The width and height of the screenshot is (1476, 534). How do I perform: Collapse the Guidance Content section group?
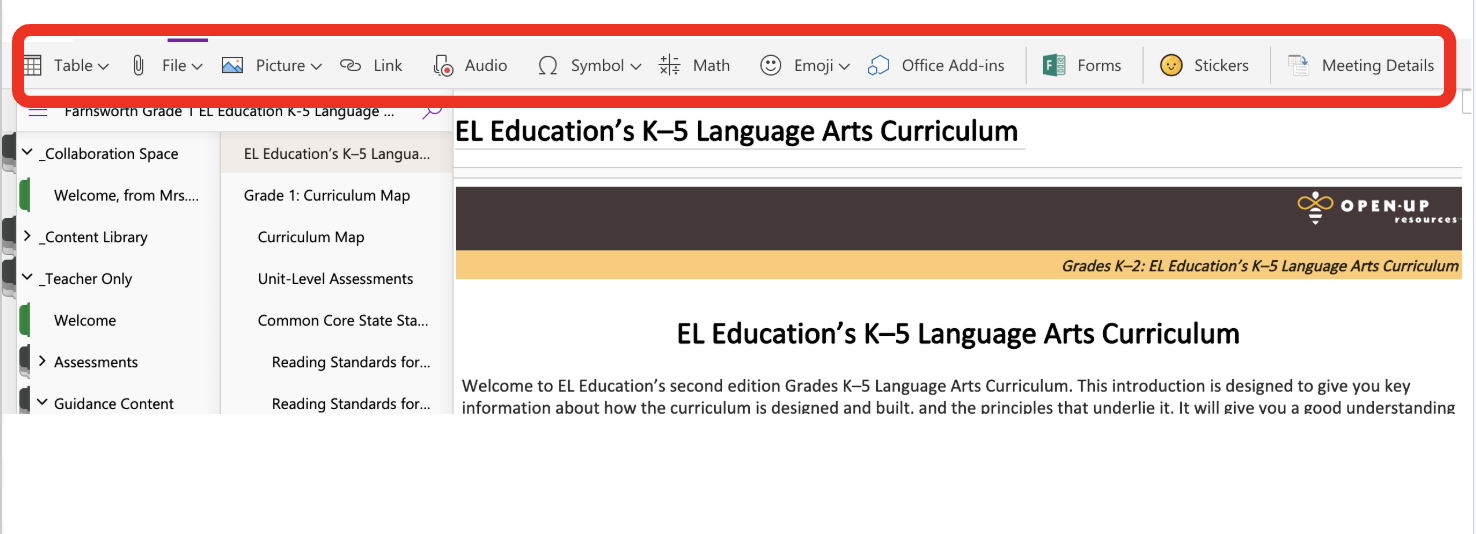click(42, 402)
